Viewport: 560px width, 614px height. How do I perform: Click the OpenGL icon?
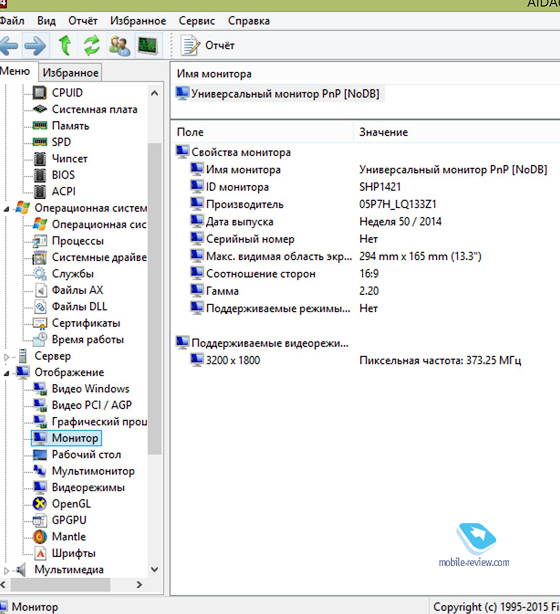pos(40,504)
